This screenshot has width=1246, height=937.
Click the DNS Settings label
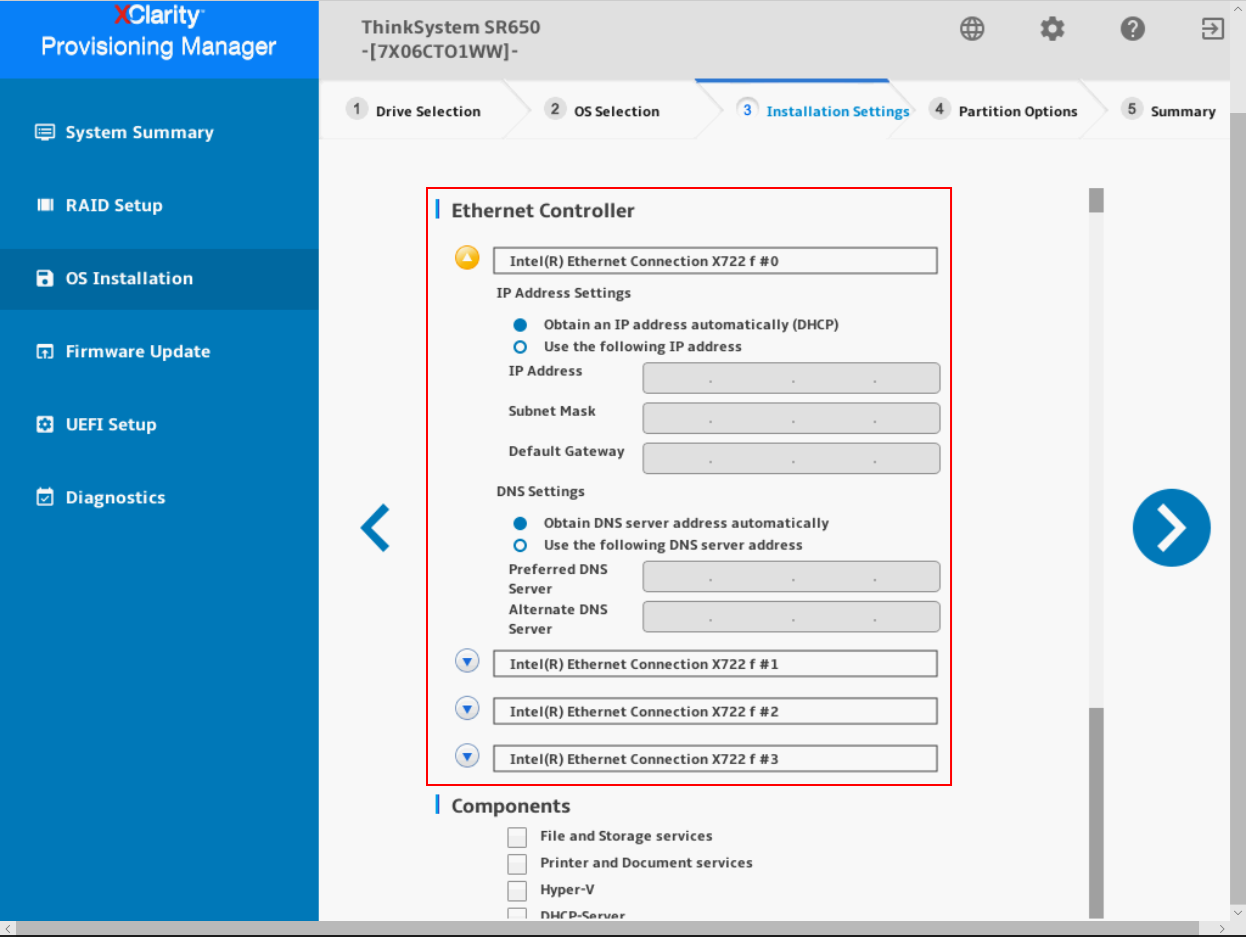point(541,491)
